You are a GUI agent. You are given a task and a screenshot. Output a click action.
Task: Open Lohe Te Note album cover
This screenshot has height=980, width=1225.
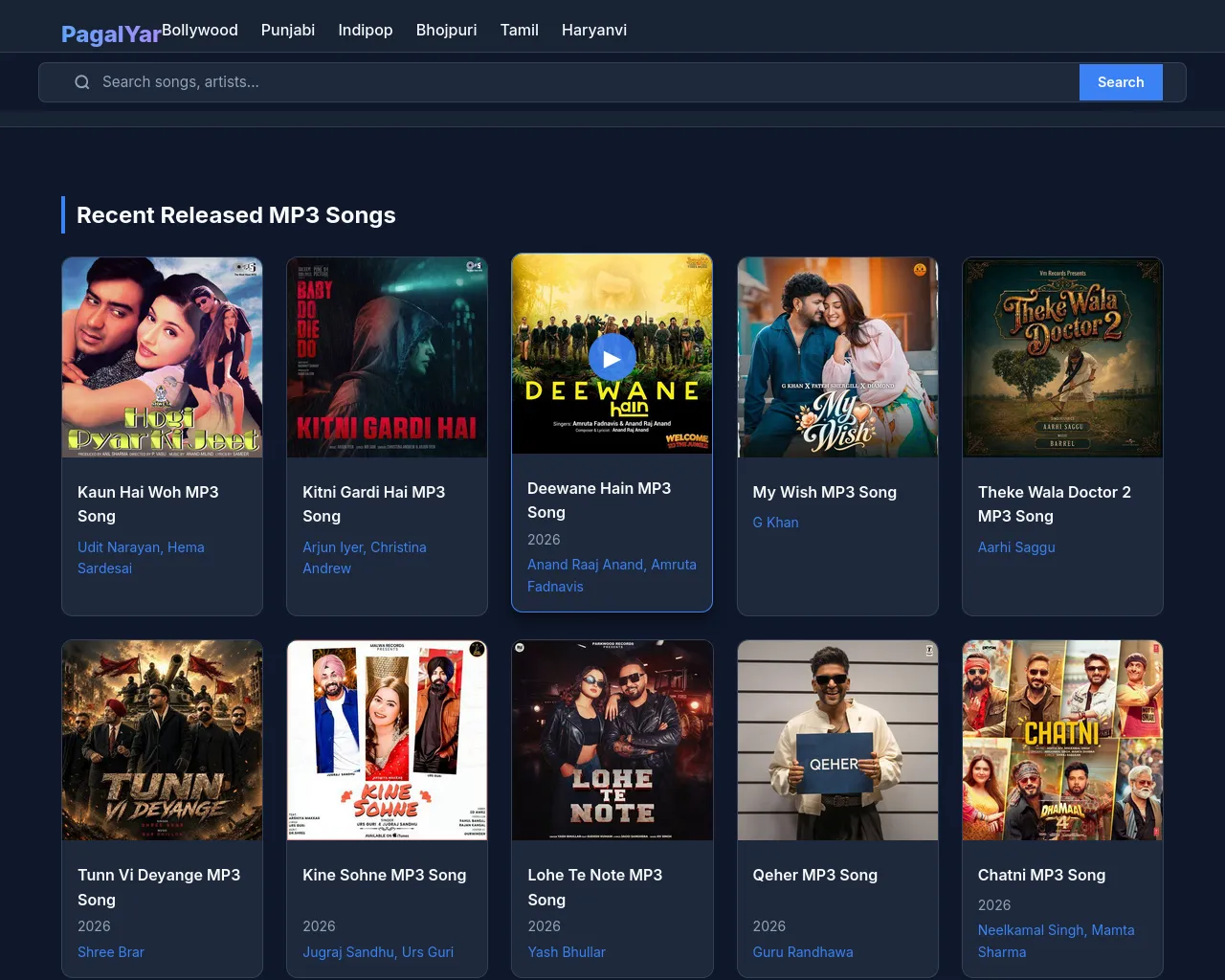(x=612, y=740)
